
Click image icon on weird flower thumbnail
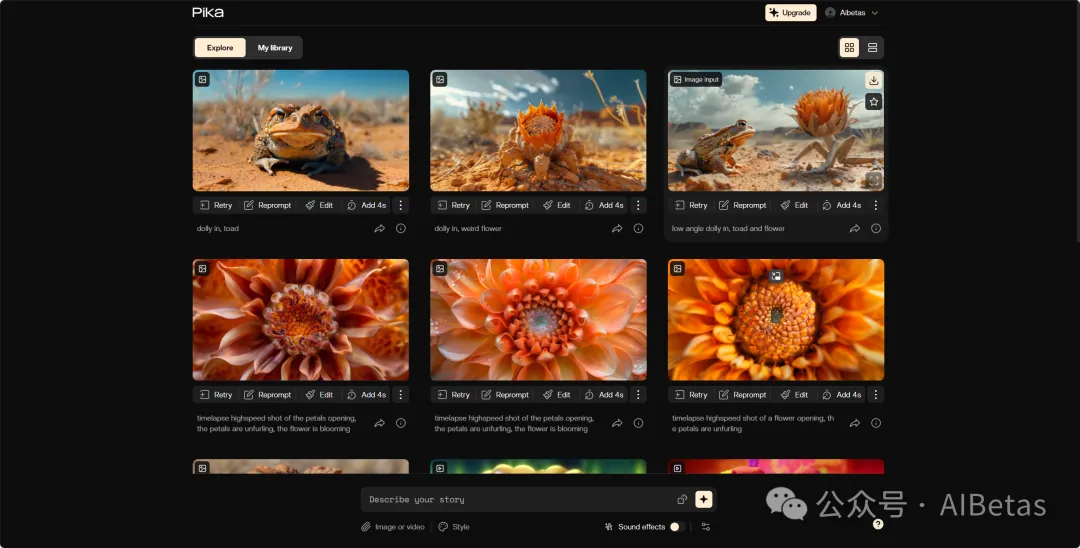coord(440,80)
